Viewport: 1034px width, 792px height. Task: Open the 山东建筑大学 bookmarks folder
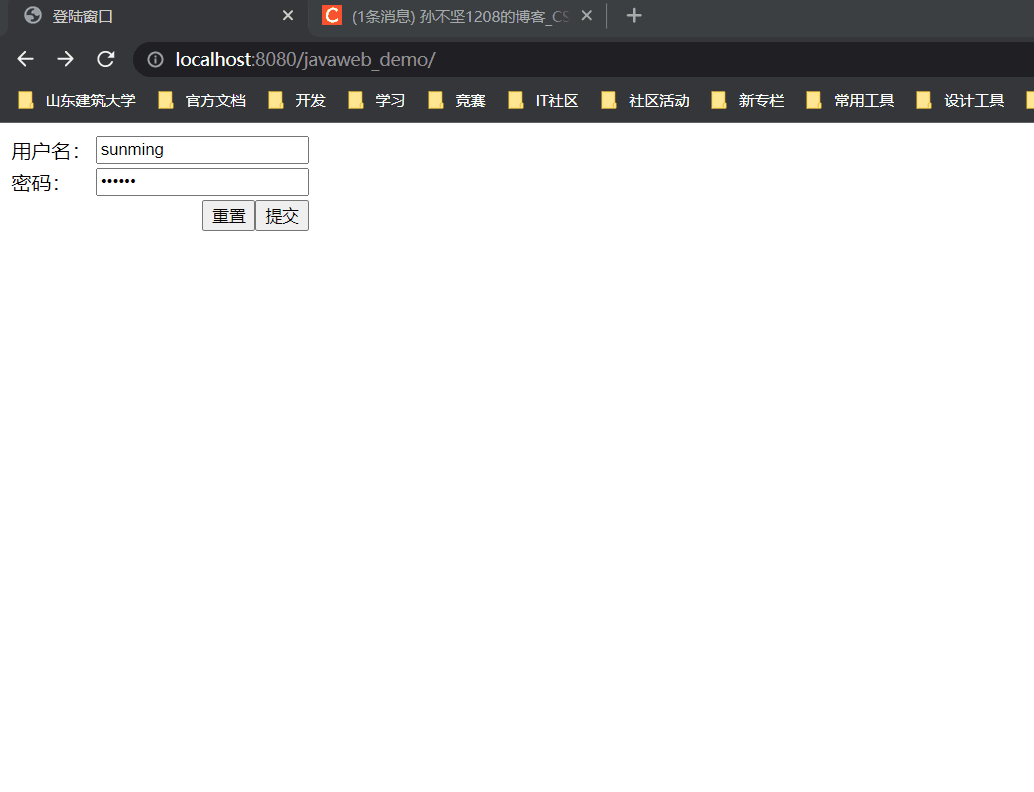tap(85, 100)
